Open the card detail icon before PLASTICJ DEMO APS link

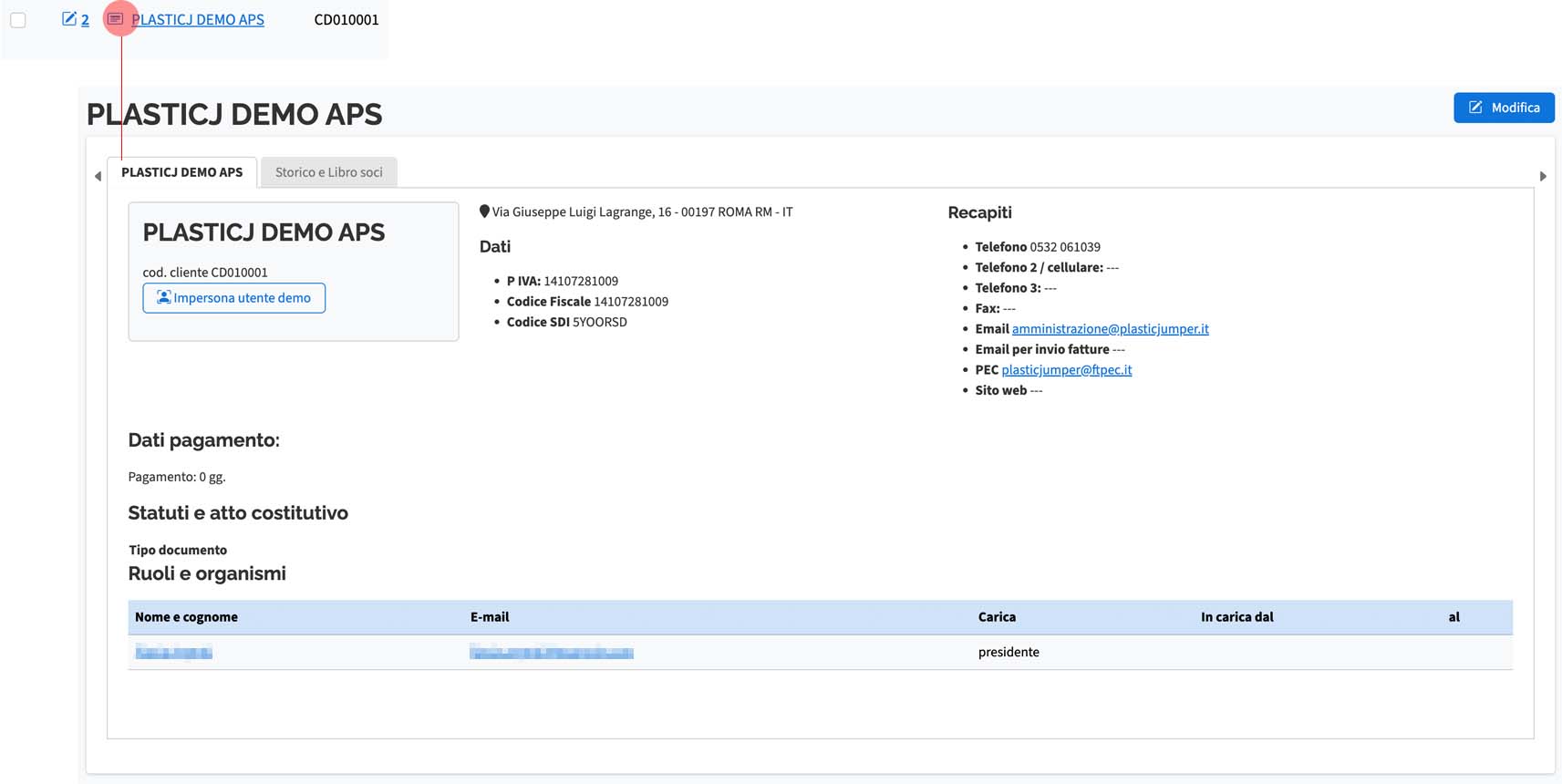[116, 19]
